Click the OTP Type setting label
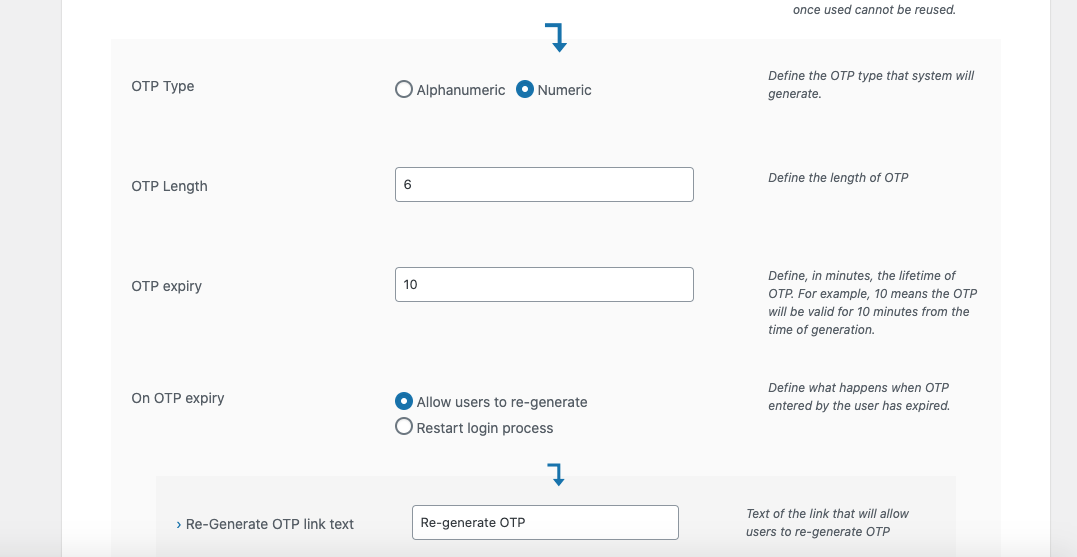 point(163,86)
